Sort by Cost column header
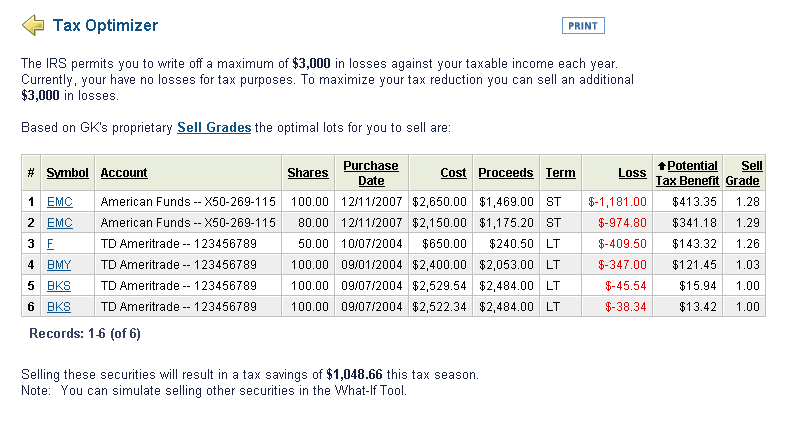Viewport: 801px width, 425px height. (x=453, y=173)
